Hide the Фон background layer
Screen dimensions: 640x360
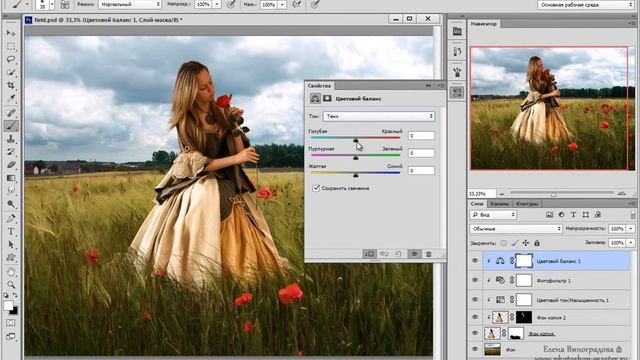click(x=475, y=349)
